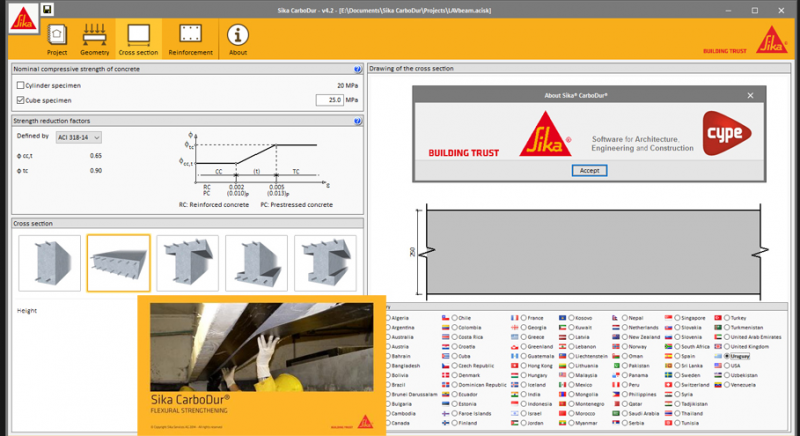Viewport: 800px width, 436px height.
Task: Select the T-beam cross section thumbnail
Action: (x=187, y=263)
